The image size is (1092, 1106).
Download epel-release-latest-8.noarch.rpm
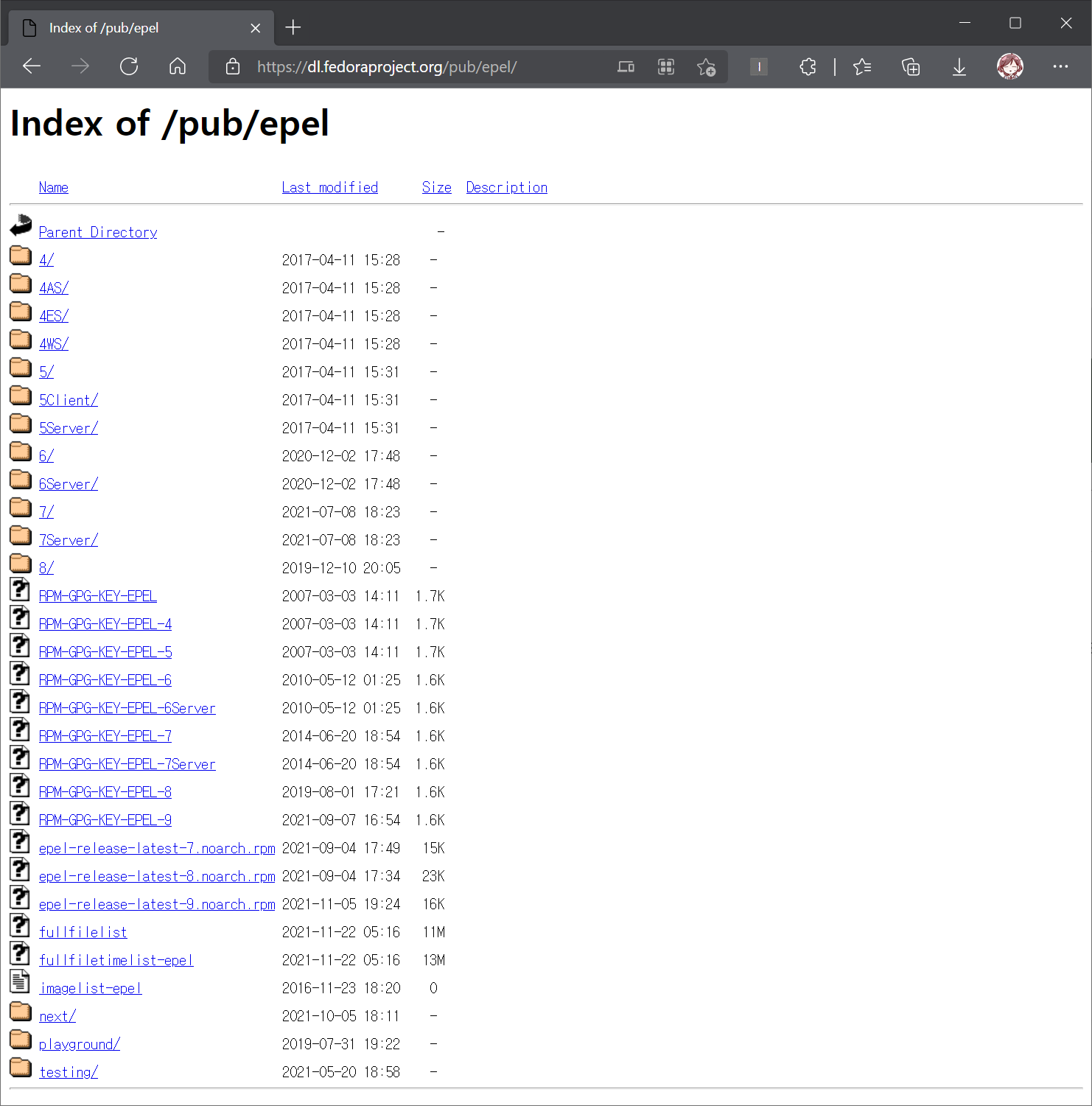[157, 876]
